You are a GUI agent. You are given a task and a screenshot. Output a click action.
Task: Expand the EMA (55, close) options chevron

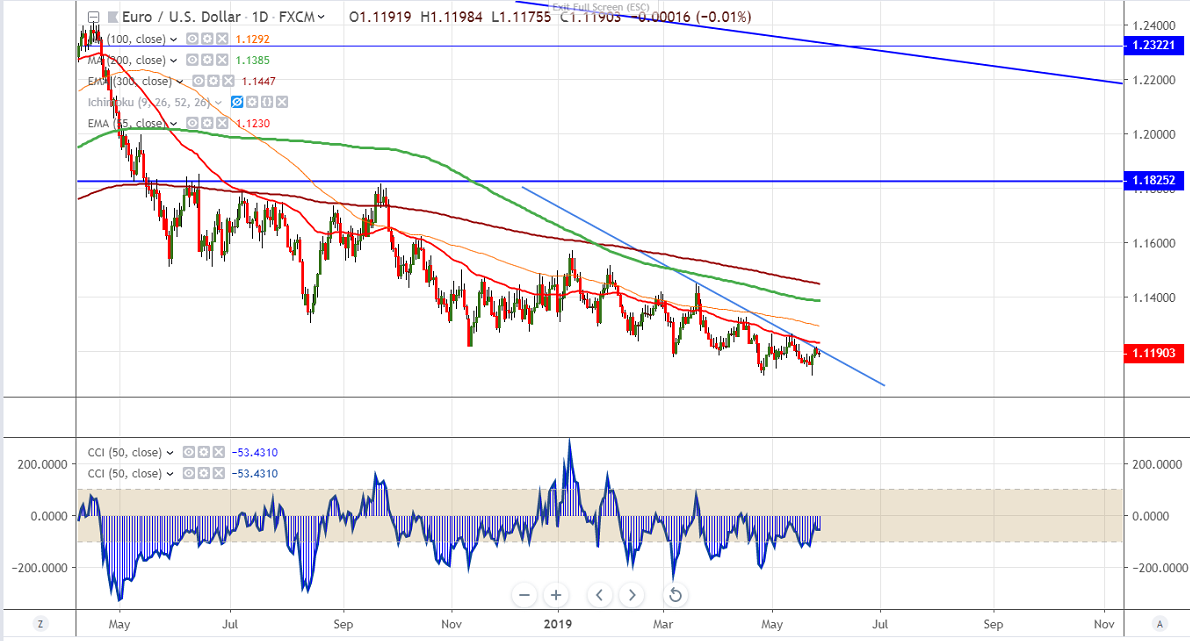(x=174, y=124)
